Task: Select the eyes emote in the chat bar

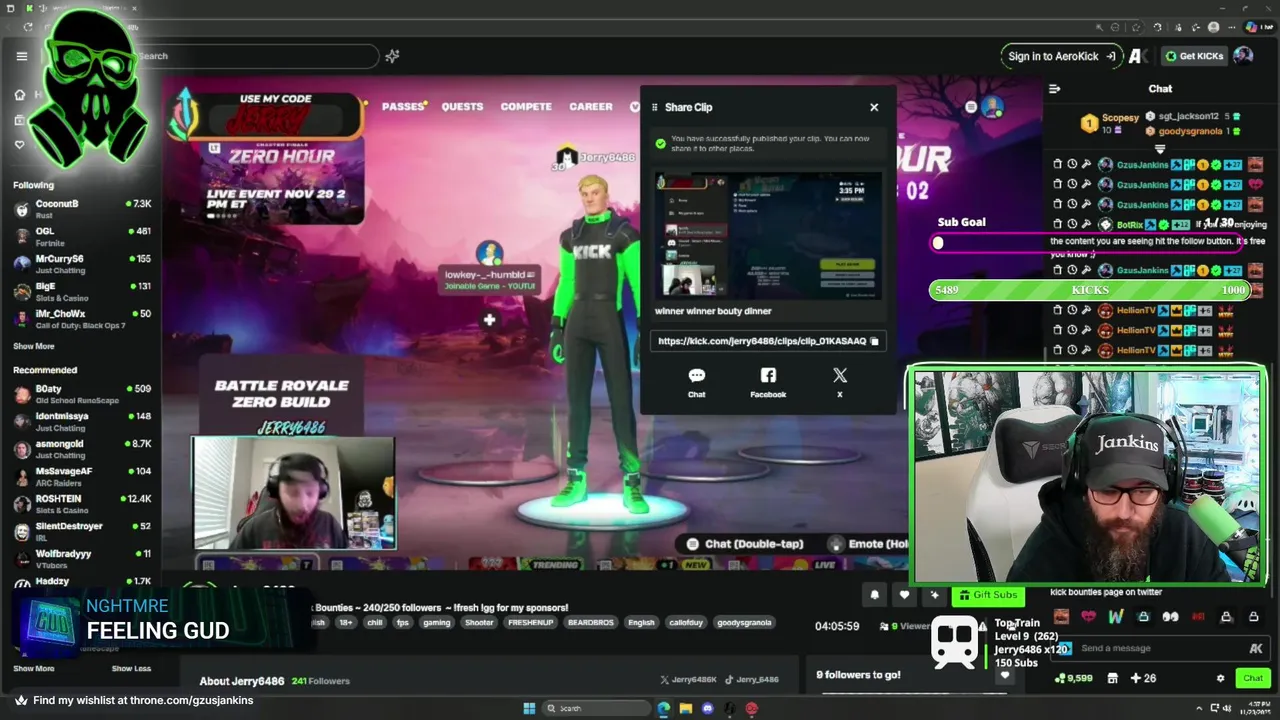Action: click(x=1170, y=617)
